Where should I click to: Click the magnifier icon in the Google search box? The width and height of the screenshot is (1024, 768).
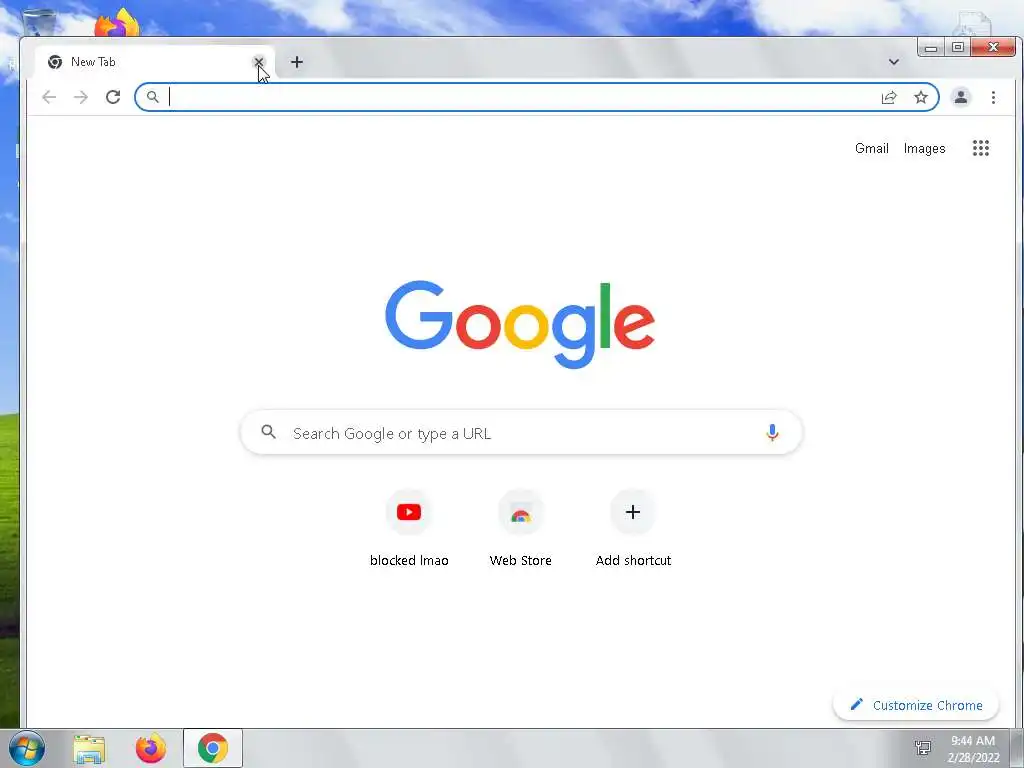tap(268, 432)
